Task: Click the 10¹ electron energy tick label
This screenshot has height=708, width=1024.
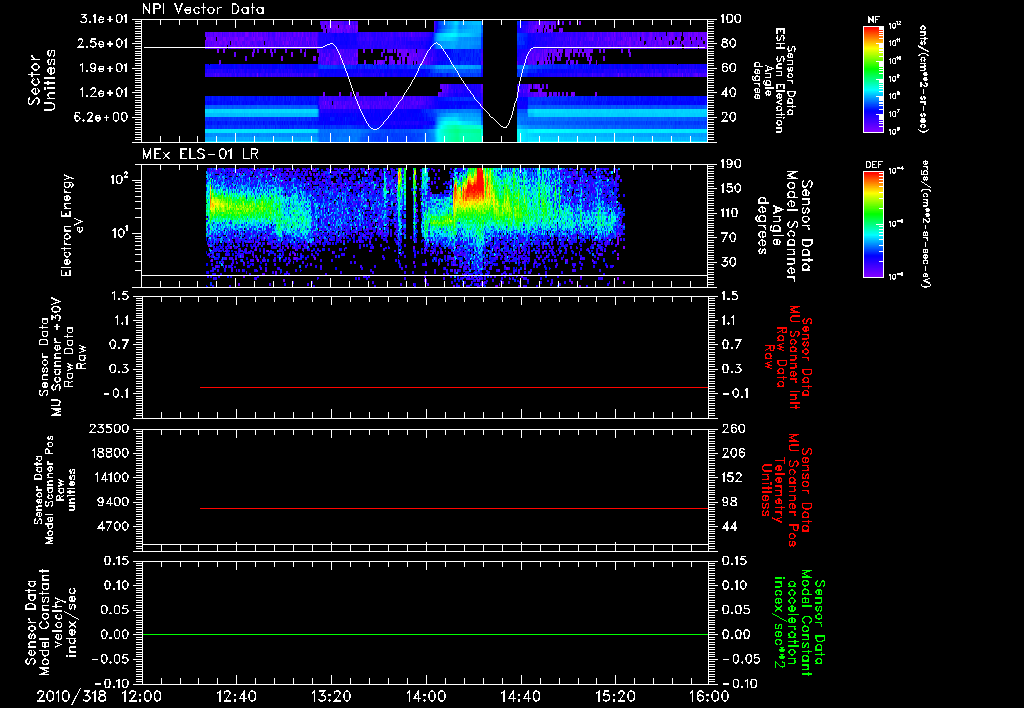Action: coord(119,233)
